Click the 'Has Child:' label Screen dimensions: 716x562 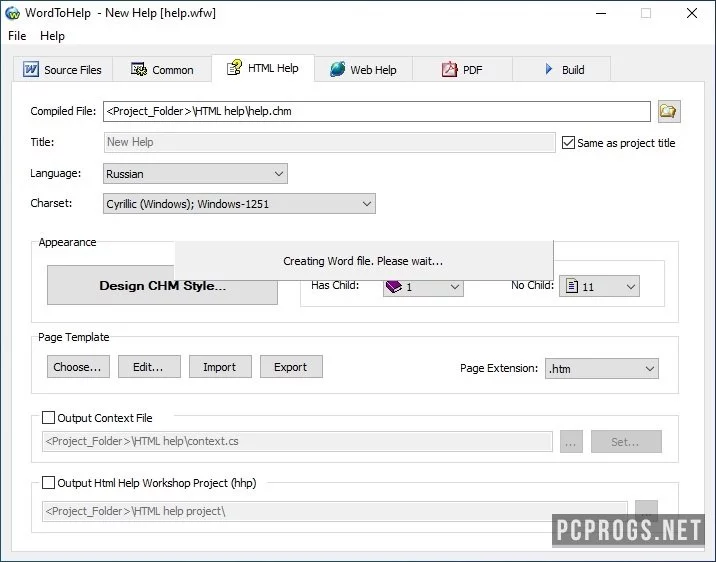[335, 285]
